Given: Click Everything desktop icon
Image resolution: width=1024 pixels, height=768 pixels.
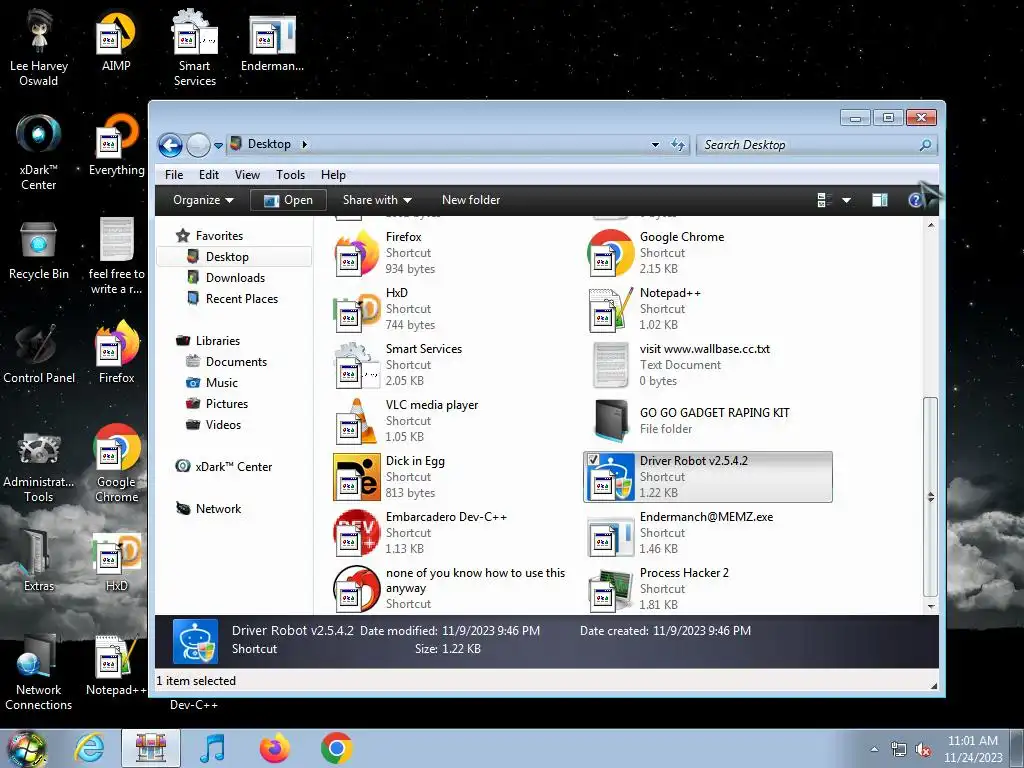Looking at the screenshot, I should [x=116, y=145].
